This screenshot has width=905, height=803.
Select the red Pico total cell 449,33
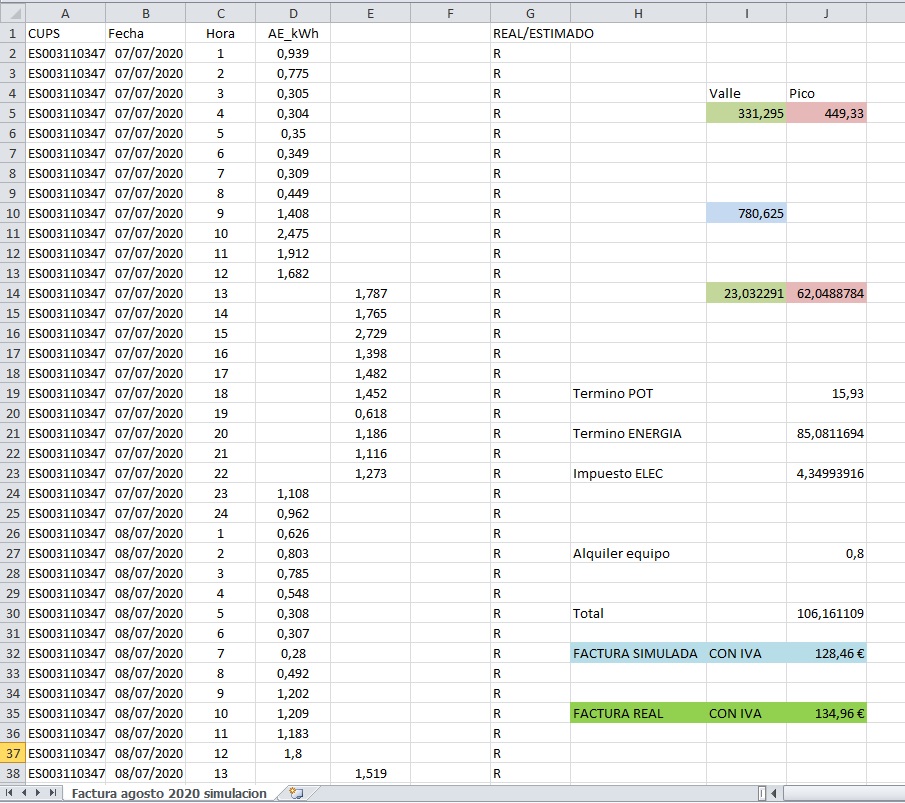(826, 113)
